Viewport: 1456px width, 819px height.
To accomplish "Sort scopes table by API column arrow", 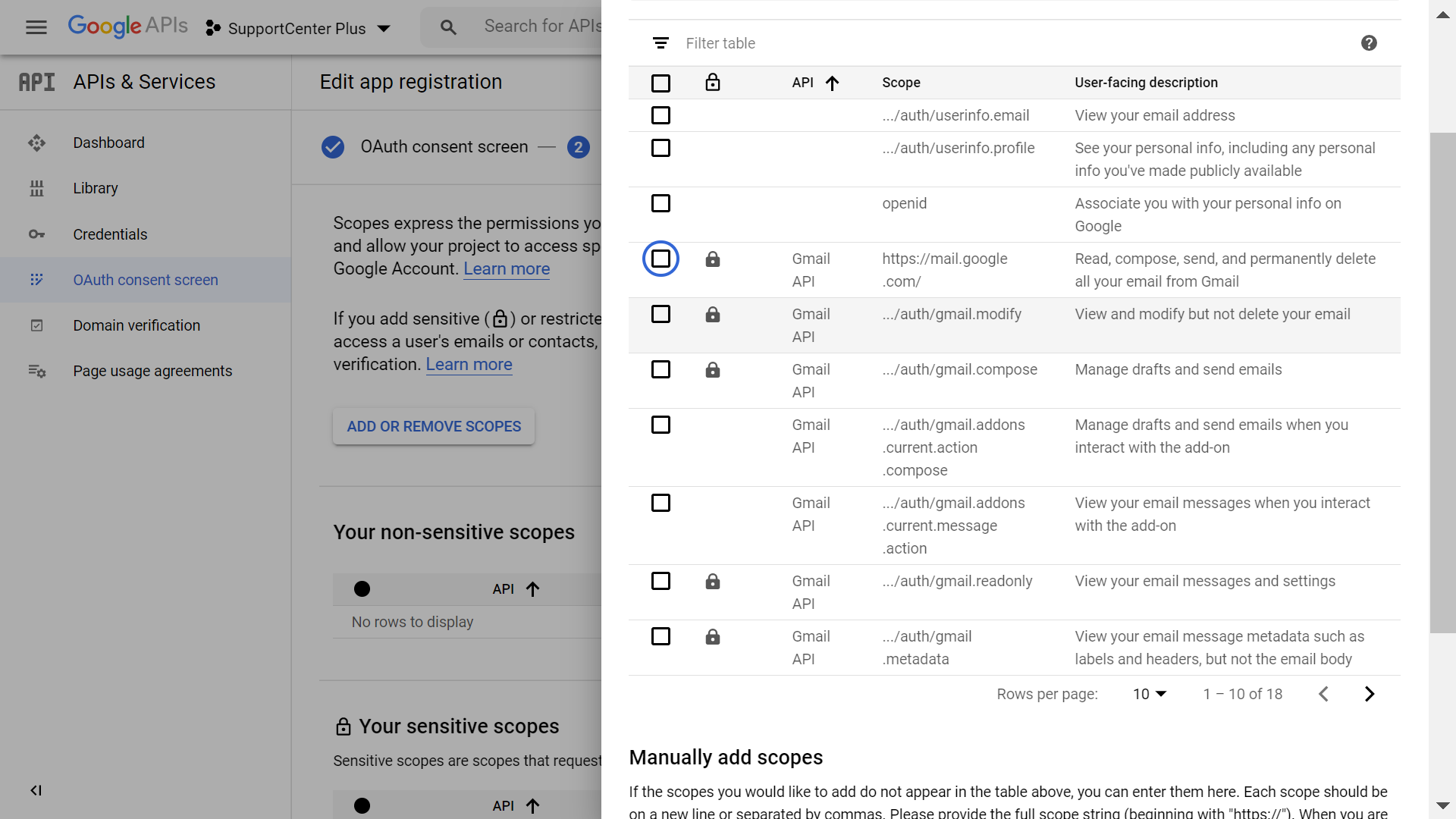I will [832, 83].
